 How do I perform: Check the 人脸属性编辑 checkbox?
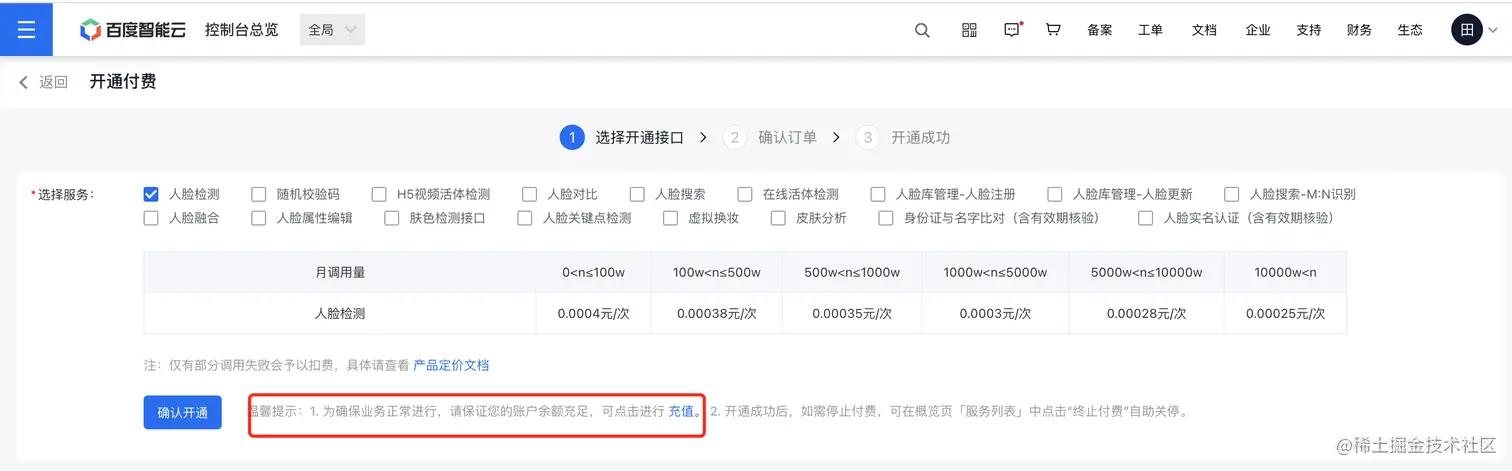click(259, 218)
